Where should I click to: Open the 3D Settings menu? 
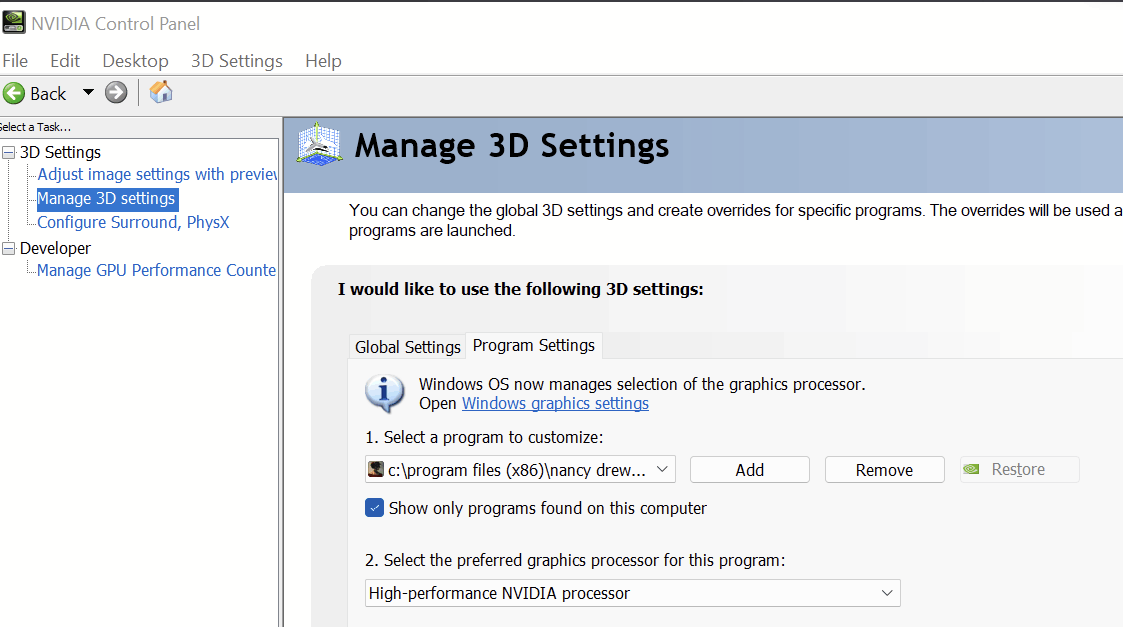click(x=236, y=61)
